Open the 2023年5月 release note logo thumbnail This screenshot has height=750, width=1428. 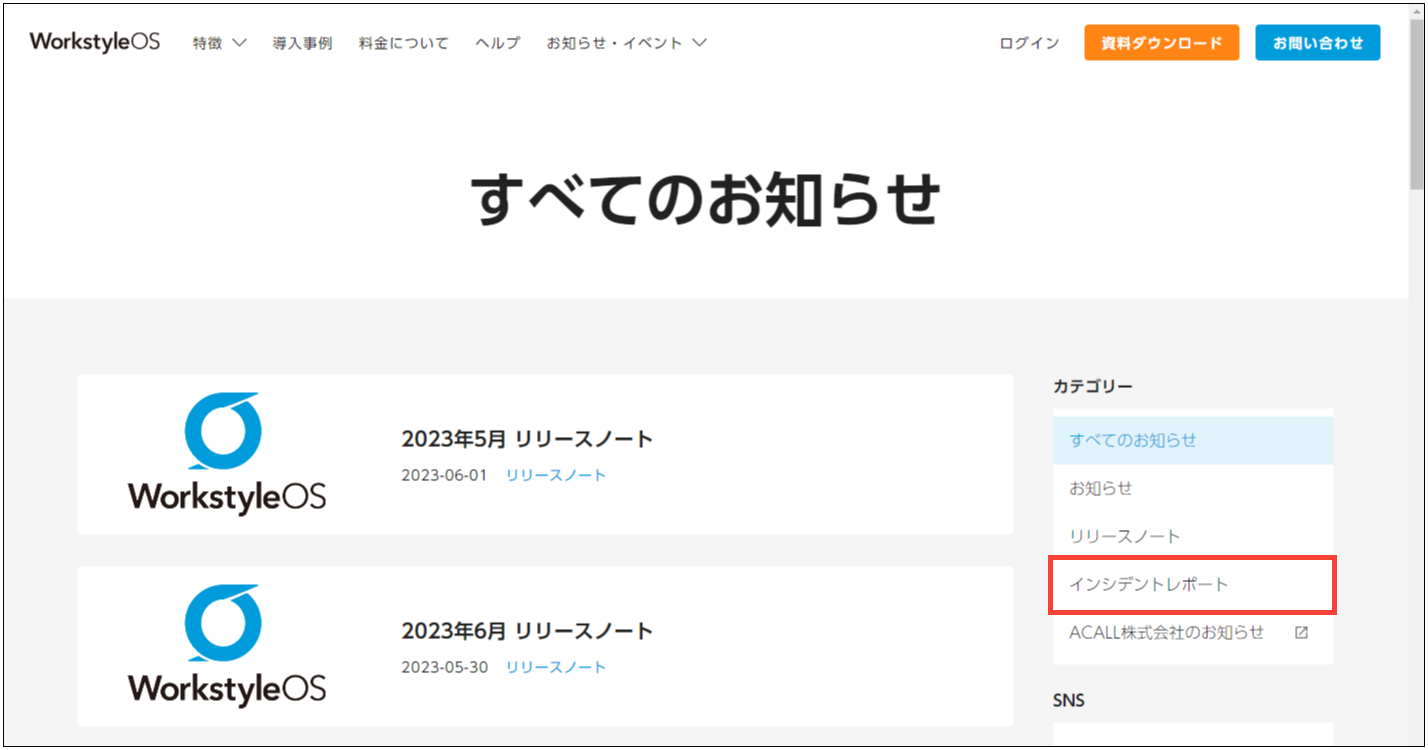pyautogui.click(x=226, y=453)
